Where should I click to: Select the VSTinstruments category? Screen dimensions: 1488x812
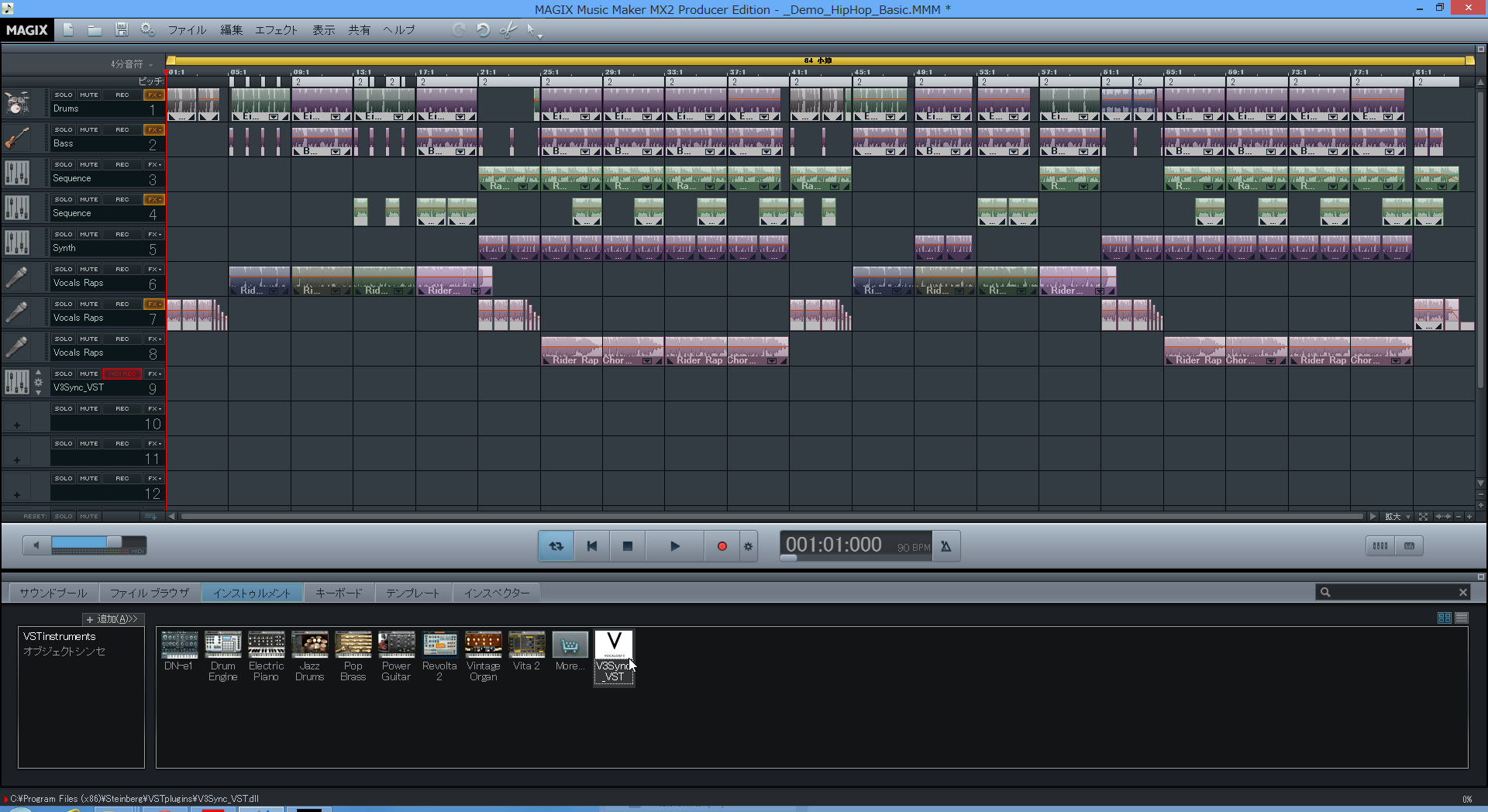(x=60, y=637)
